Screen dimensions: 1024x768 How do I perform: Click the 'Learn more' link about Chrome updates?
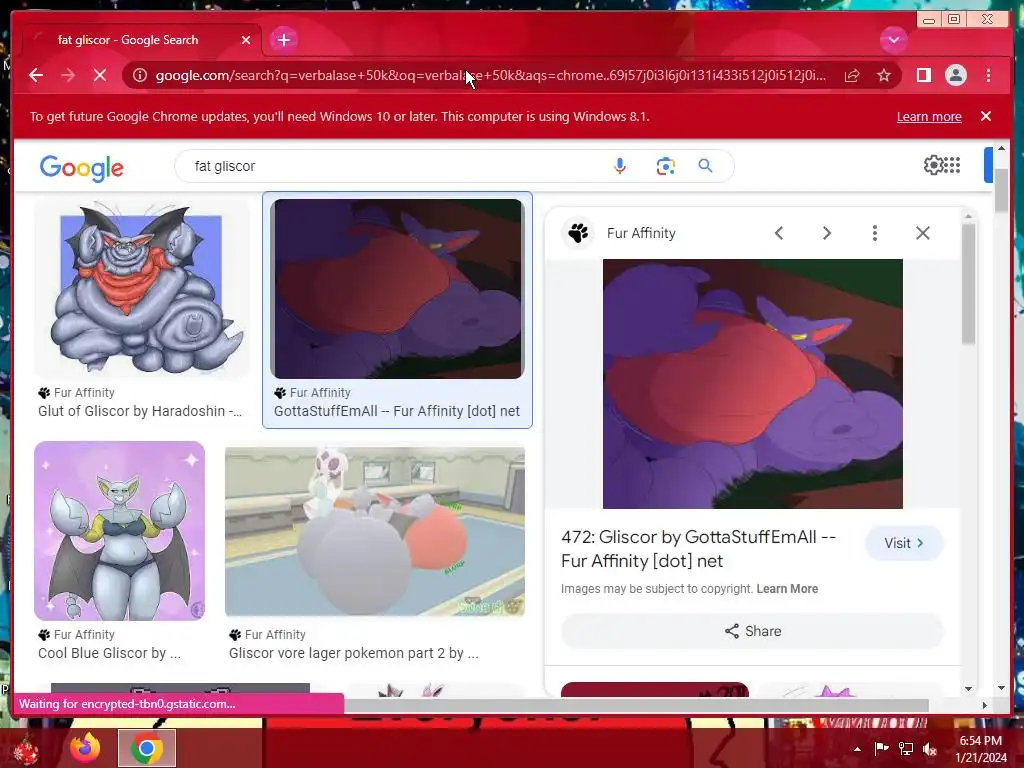click(929, 116)
